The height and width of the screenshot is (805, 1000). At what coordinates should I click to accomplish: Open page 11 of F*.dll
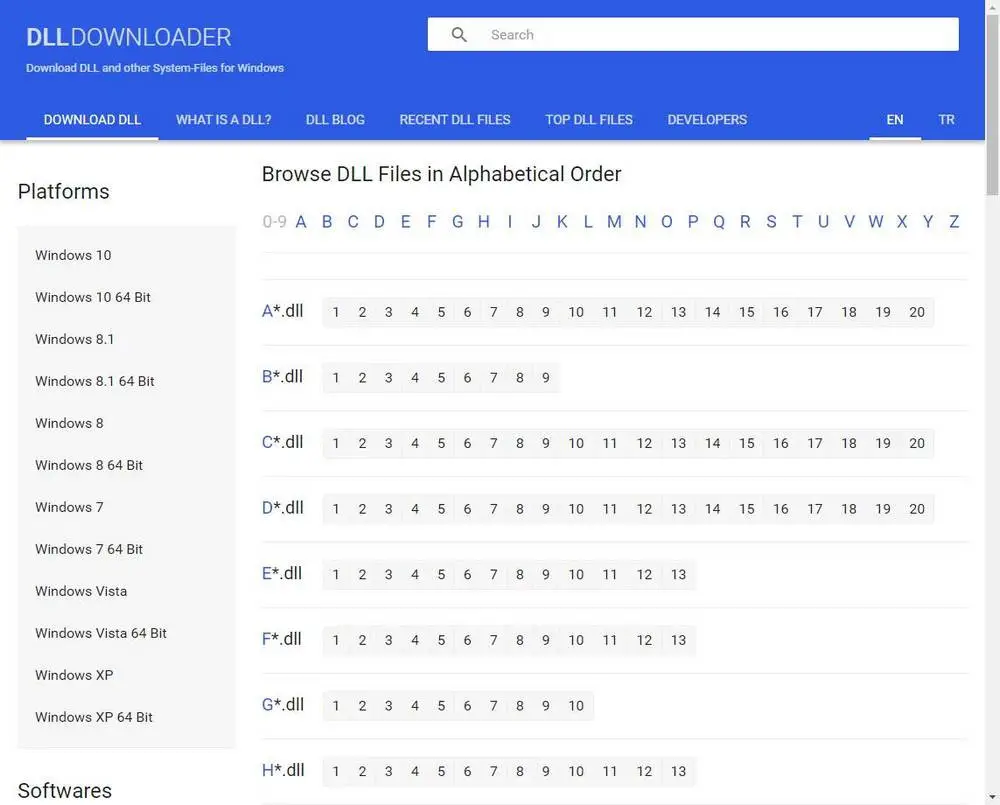tap(610, 640)
